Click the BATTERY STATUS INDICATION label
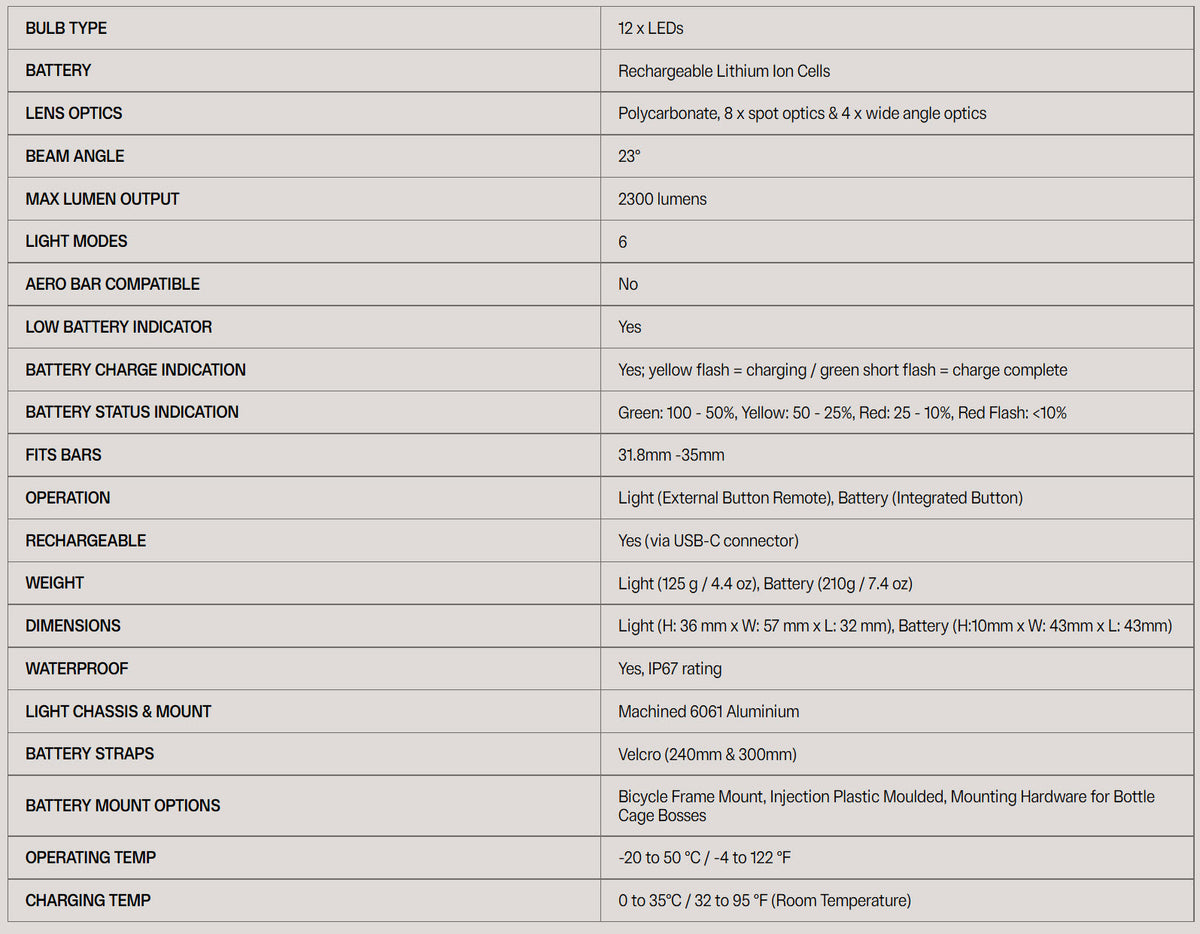Viewport: 1200px width, 934px height. (x=132, y=412)
